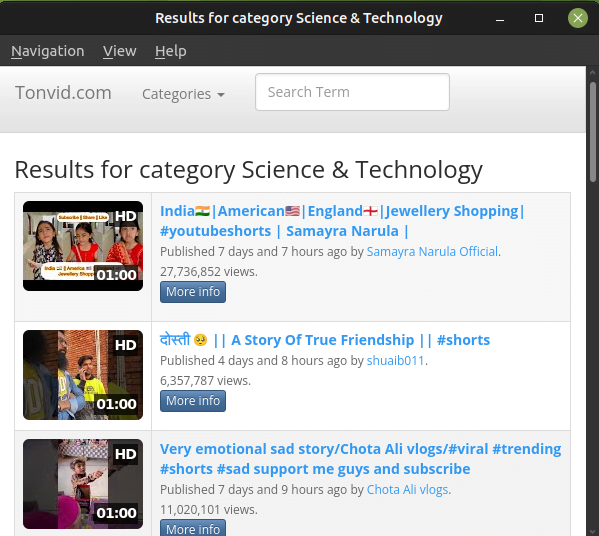Open the View menu
Viewport: 599px width, 536px height.
120,51
